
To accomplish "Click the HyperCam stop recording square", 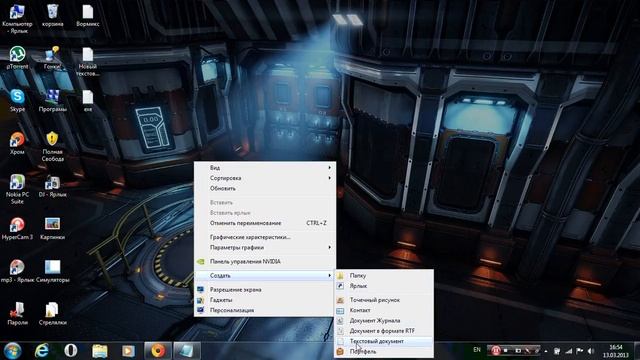I will click(x=506, y=350).
